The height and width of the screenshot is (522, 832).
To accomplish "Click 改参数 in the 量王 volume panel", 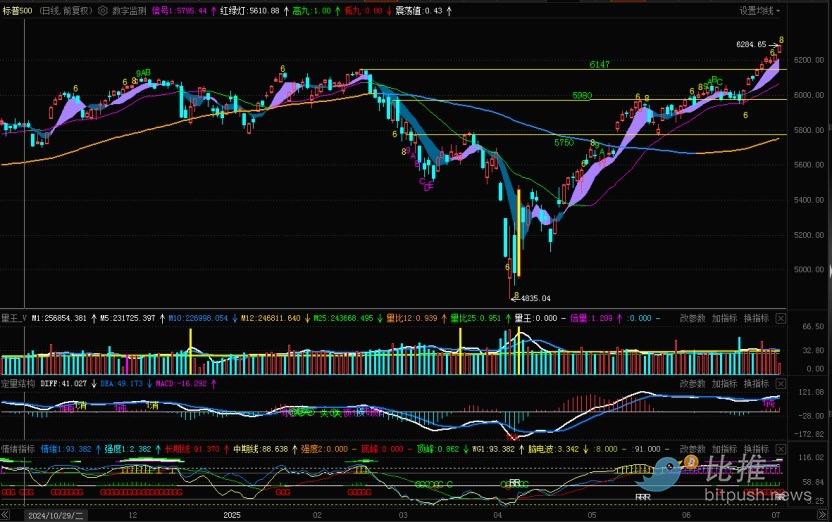I will (x=693, y=318).
